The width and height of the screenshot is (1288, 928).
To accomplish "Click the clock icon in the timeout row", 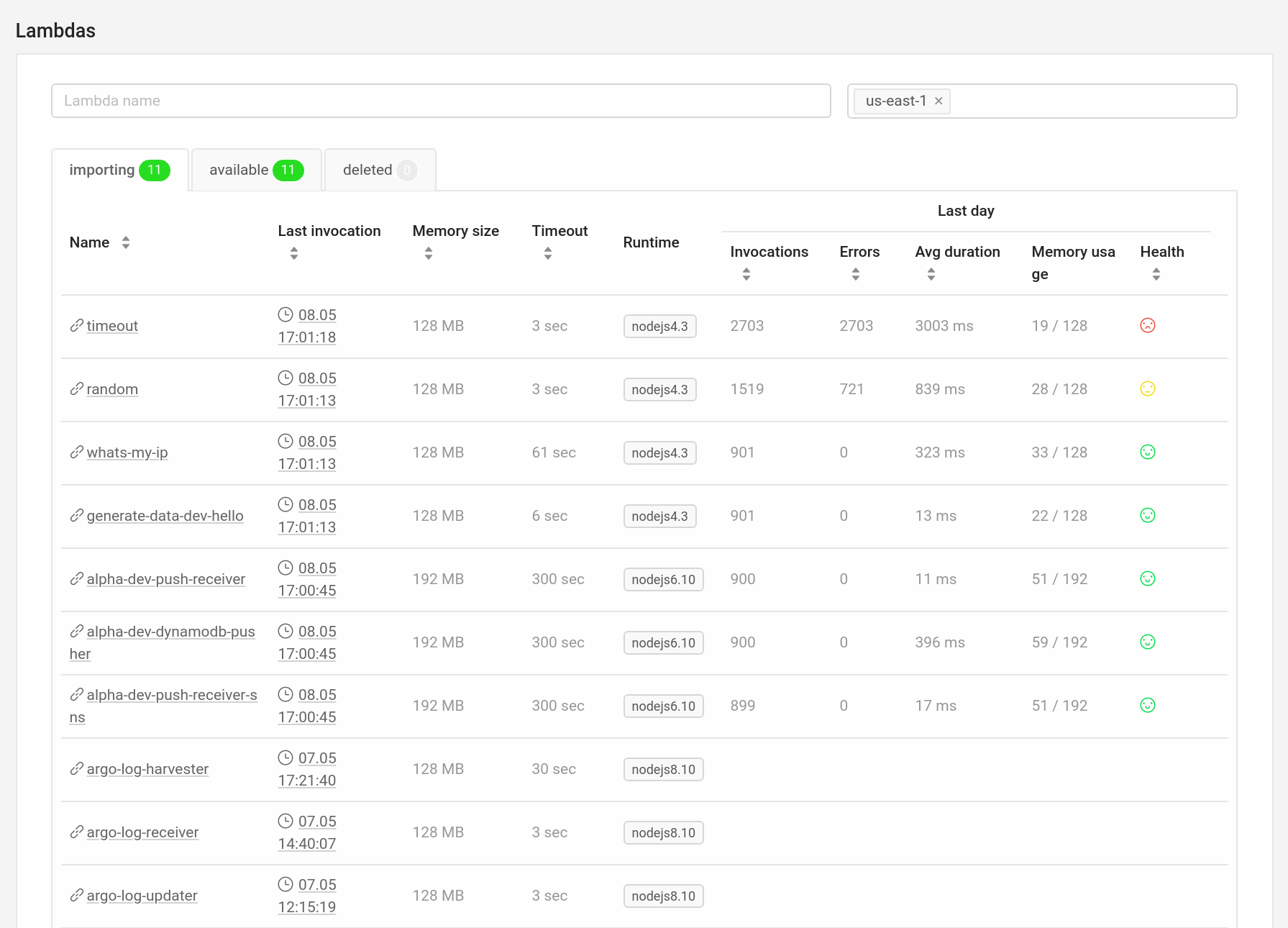I will coord(286,314).
